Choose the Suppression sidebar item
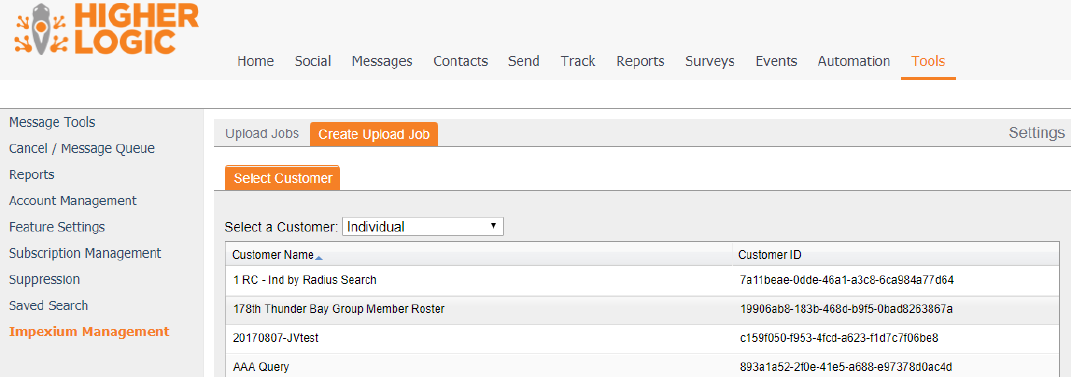Image resolution: width=1071 pixels, height=377 pixels. tap(44, 279)
